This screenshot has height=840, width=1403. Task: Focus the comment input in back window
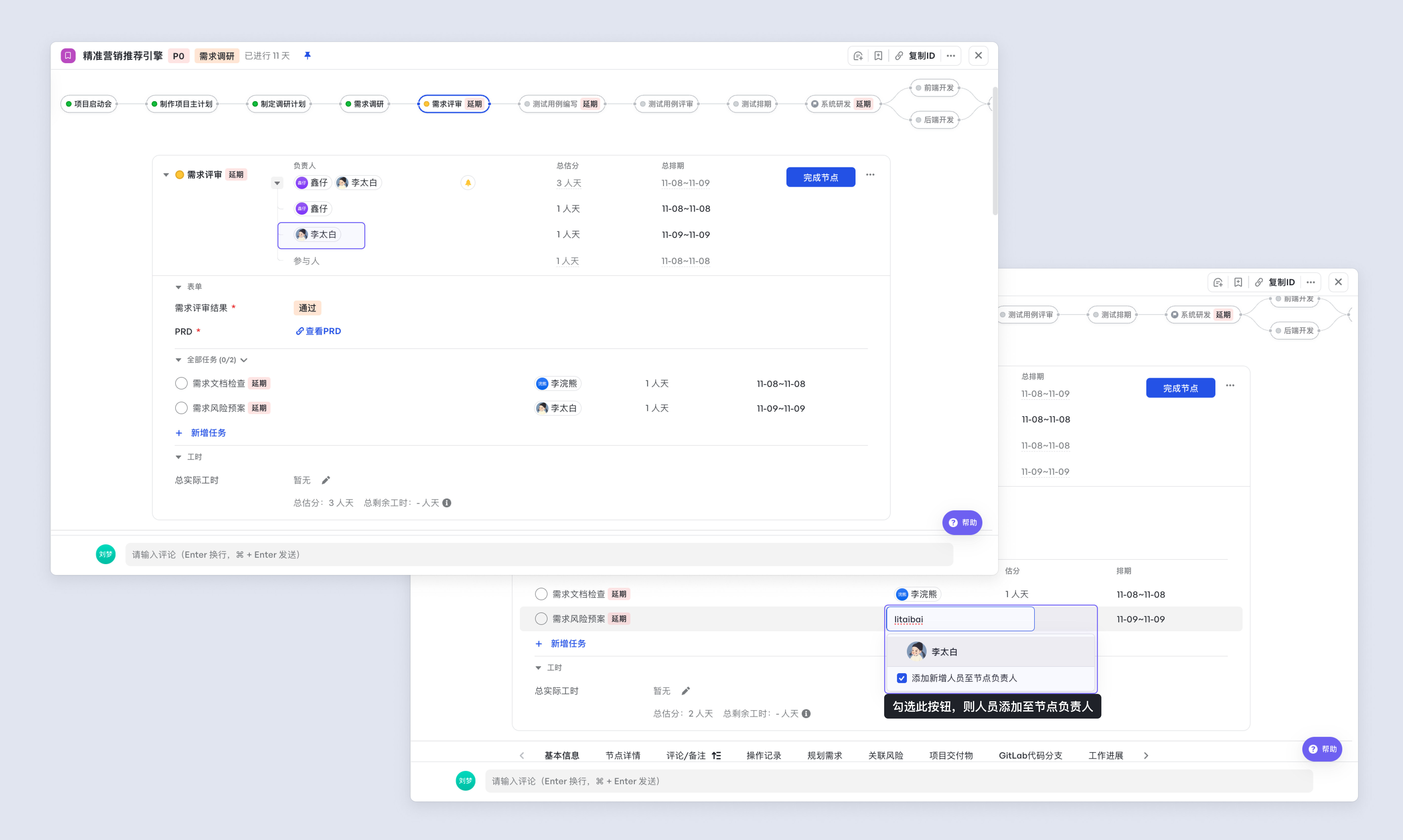899,781
